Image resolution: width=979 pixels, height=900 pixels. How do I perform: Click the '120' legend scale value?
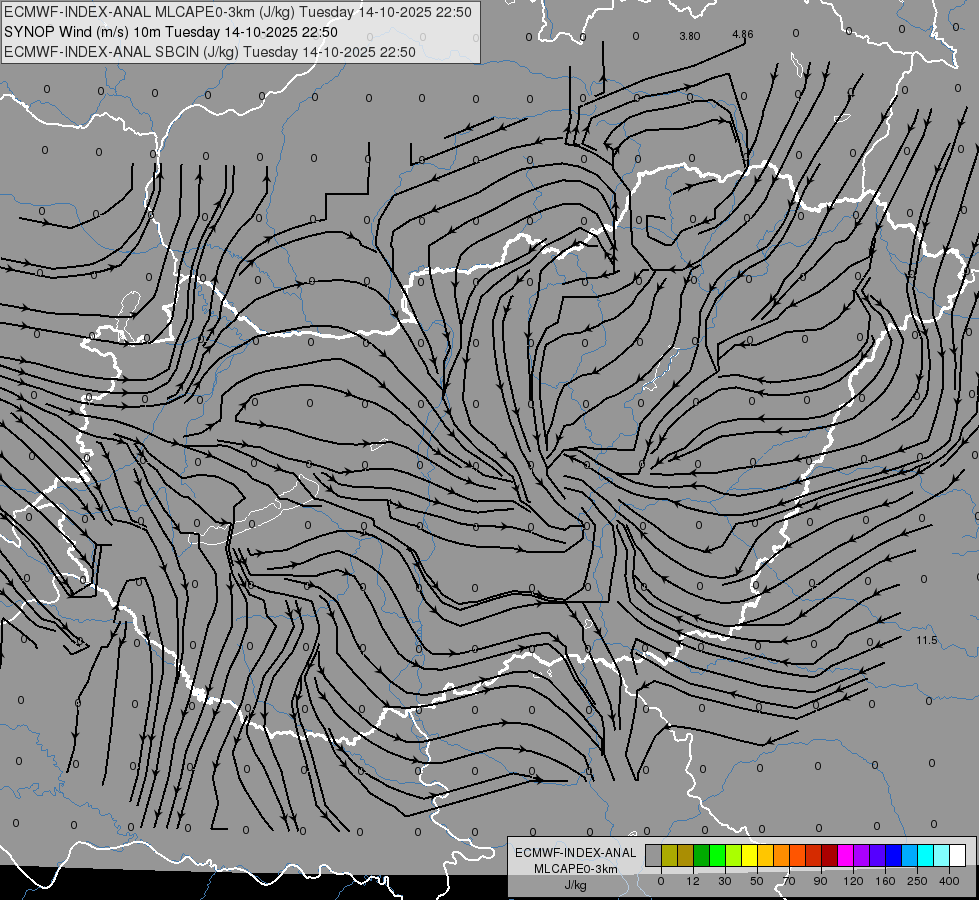tap(853, 881)
